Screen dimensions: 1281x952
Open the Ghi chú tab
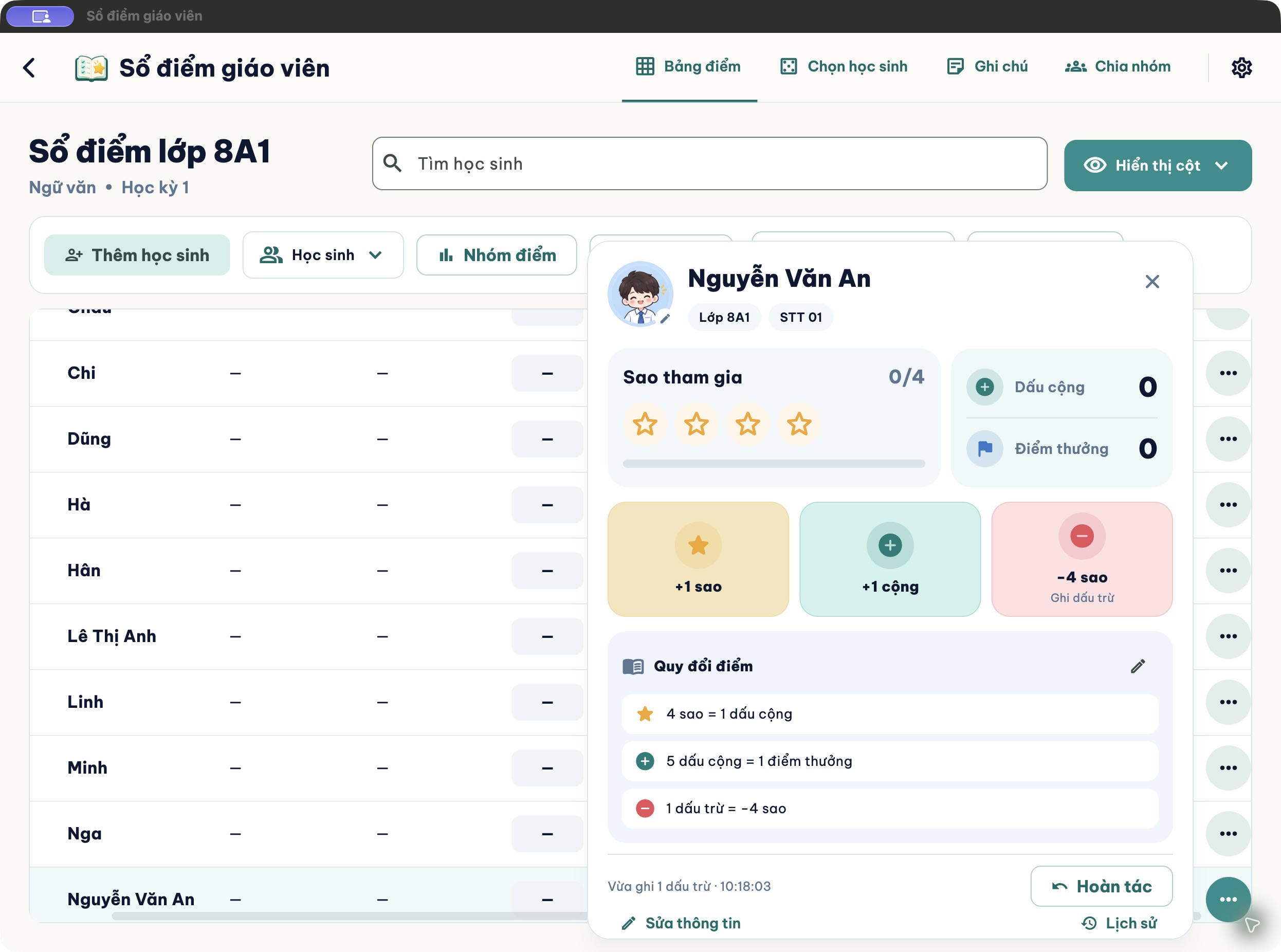coord(987,67)
